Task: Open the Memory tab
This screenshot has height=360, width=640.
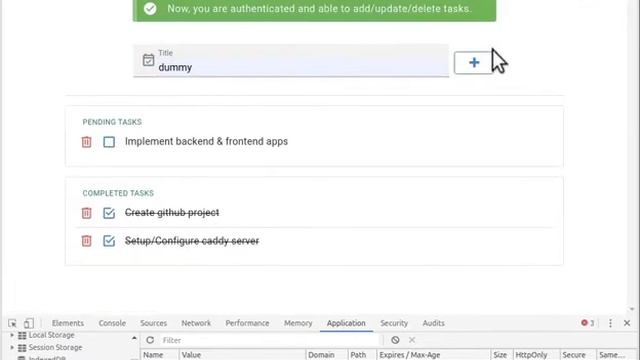Action: (x=298, y=323)
